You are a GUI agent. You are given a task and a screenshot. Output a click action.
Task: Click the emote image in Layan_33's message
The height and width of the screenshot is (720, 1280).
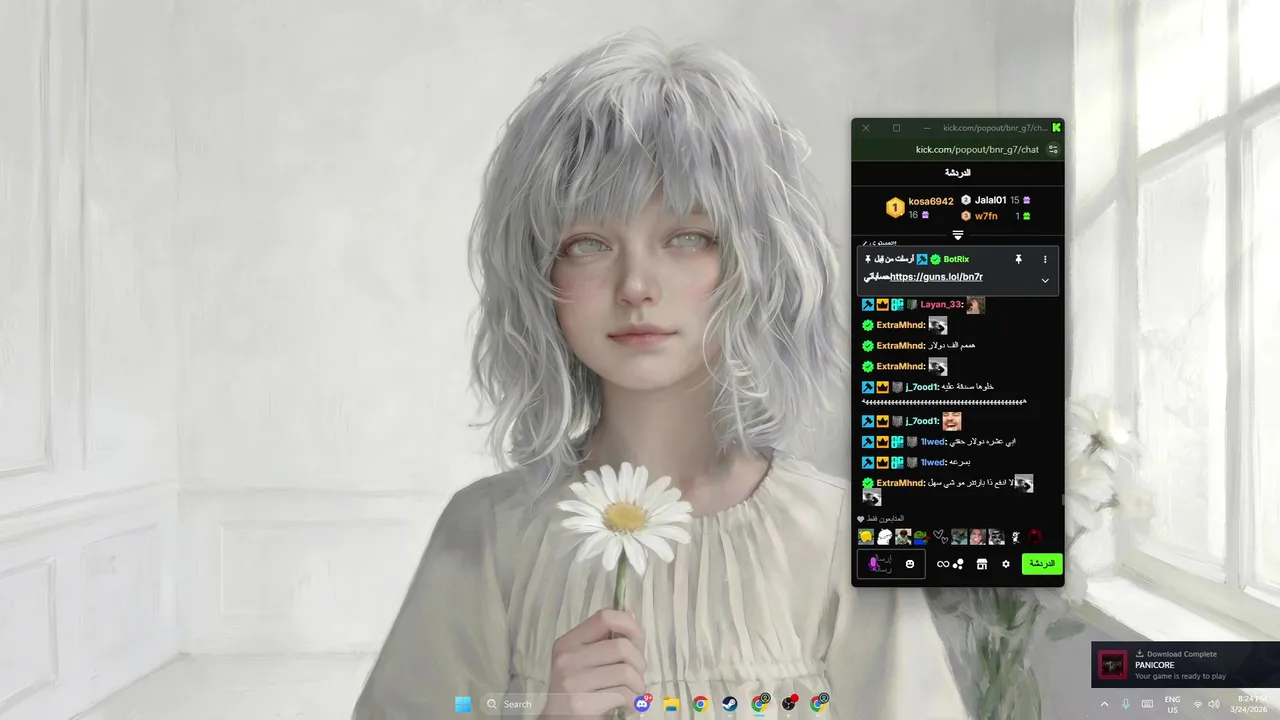975,304
